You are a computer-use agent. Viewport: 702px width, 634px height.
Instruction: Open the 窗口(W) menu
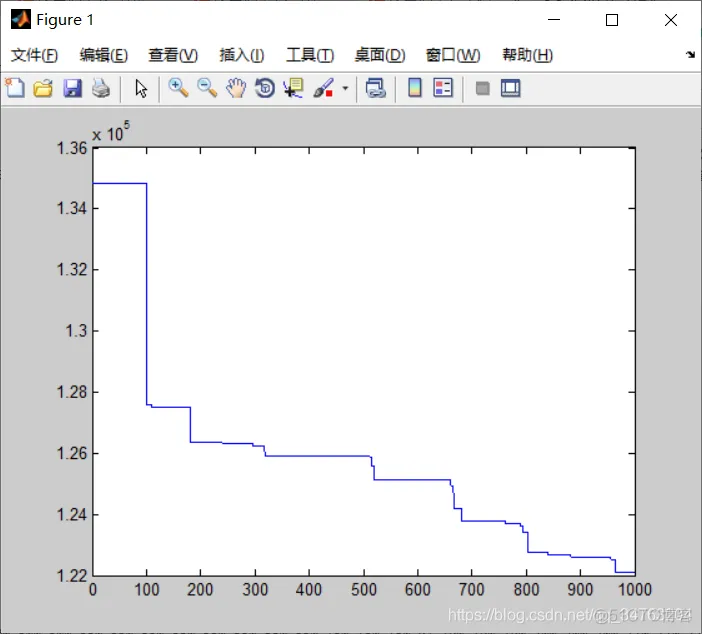pos(453,55)
